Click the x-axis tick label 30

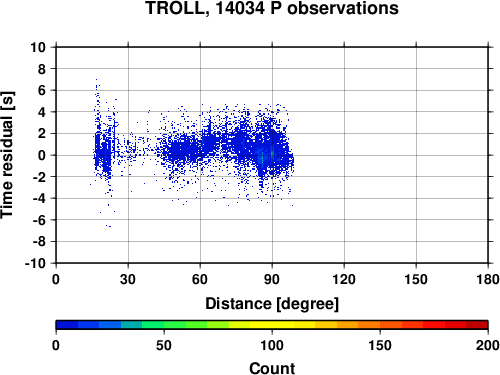128,279
